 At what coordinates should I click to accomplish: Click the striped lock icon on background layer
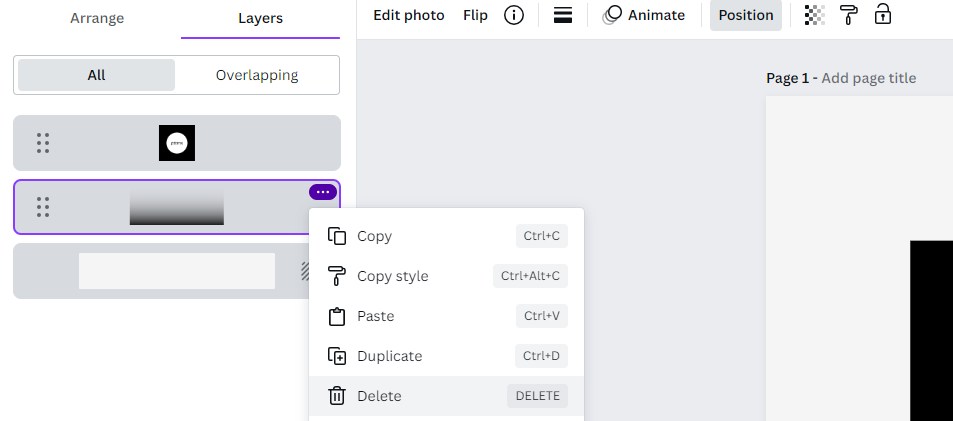click(x=306, y=271)
